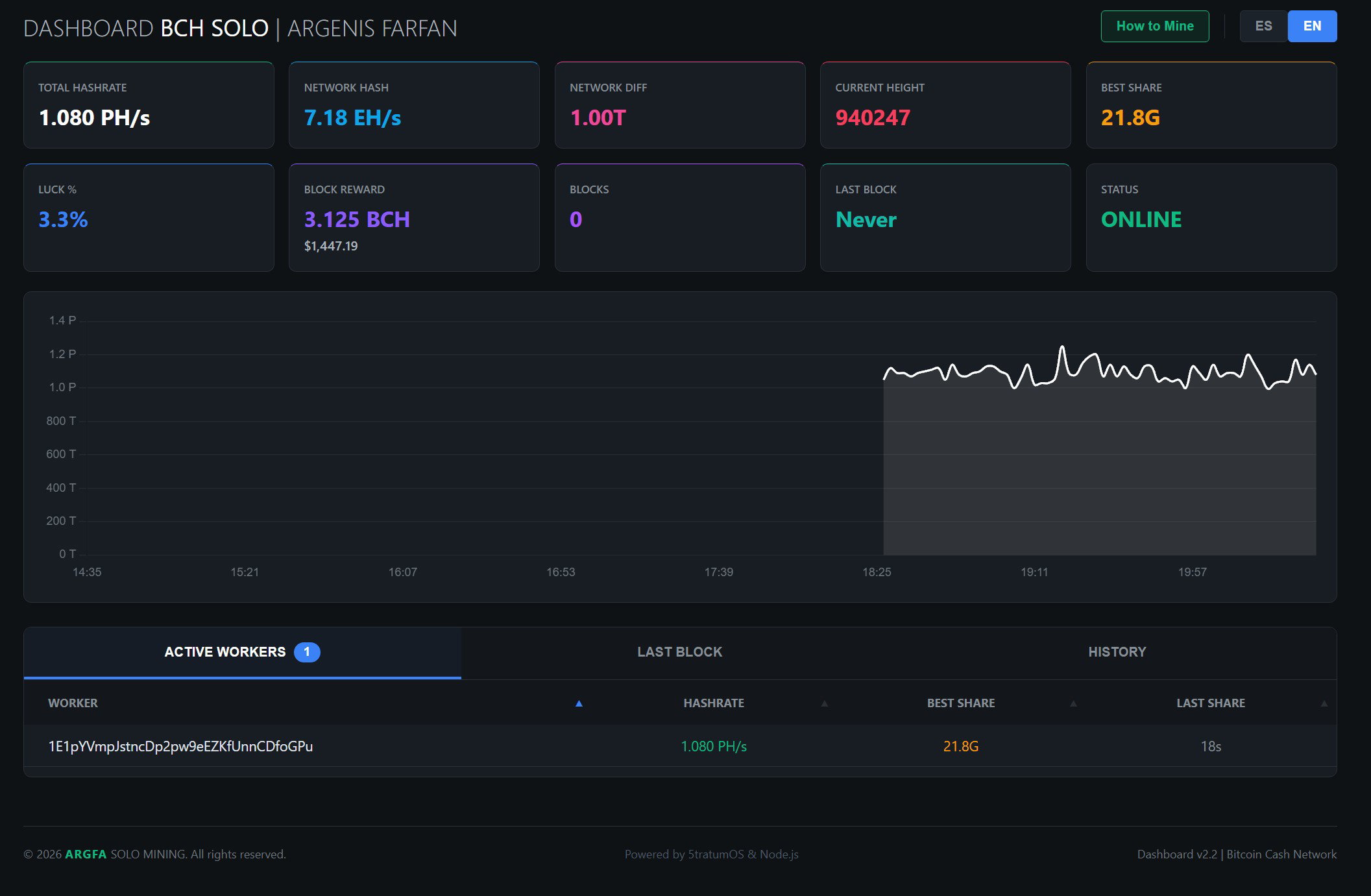This screenshot has width=1371, height=896.
Task: Click the active workers count badge
Action: coord(307,652)
